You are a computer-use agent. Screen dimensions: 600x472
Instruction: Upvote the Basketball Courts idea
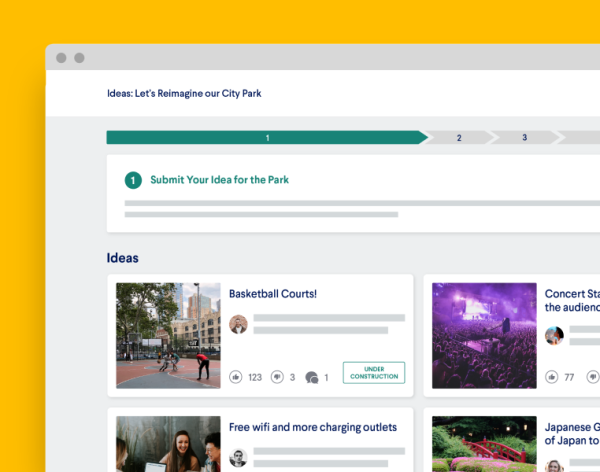point(236,377)
